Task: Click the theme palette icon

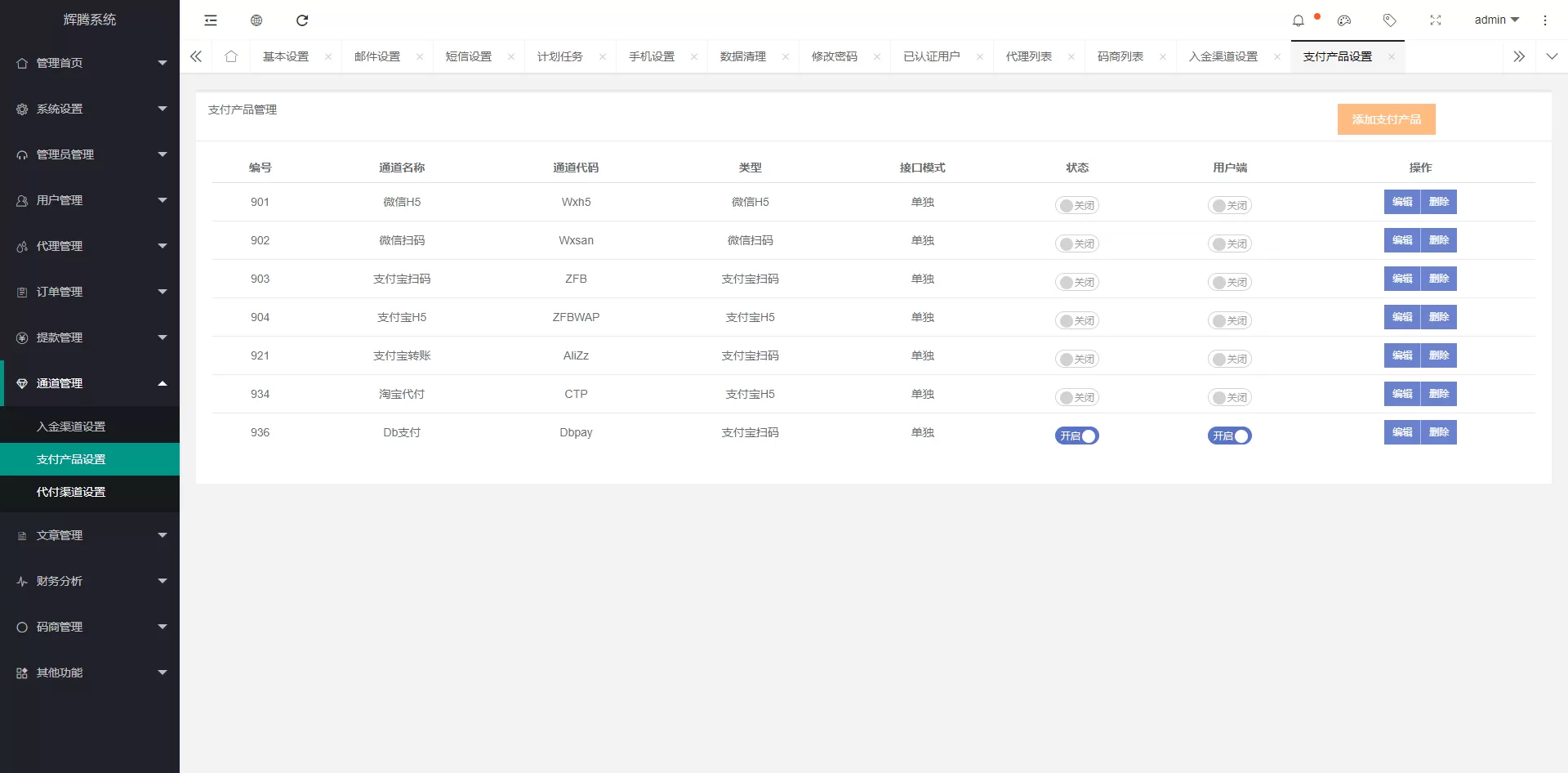Action: pos(1344,20)
